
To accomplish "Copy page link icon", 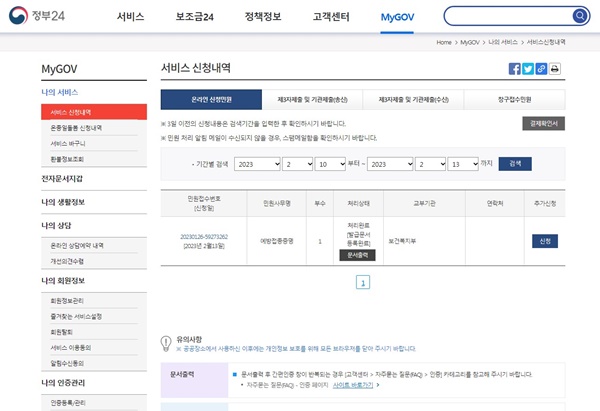I will click(x=541, y=69).
